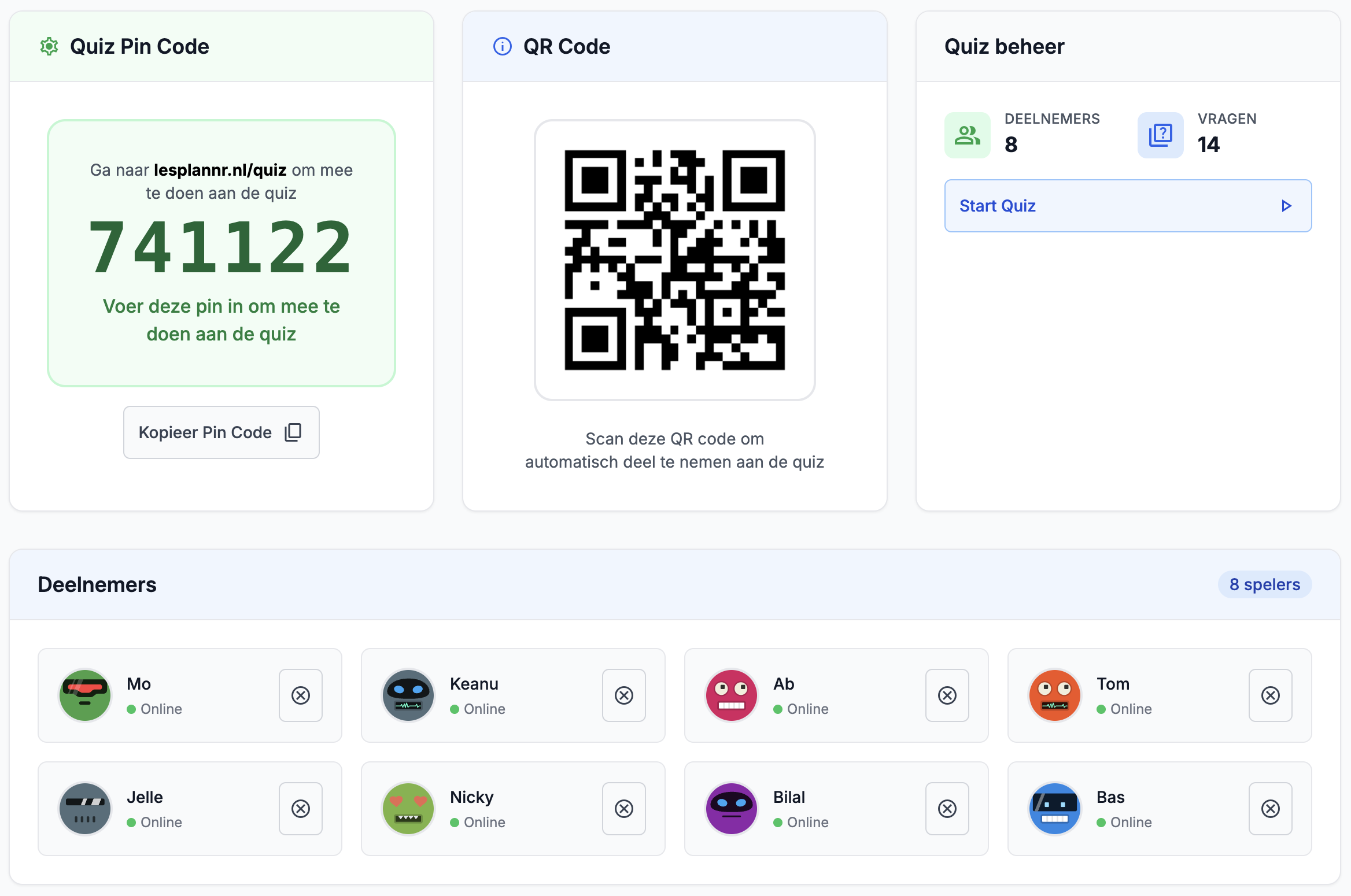Click the Vragen question-card icon
1351x896 pixels.
(1160, 135)
